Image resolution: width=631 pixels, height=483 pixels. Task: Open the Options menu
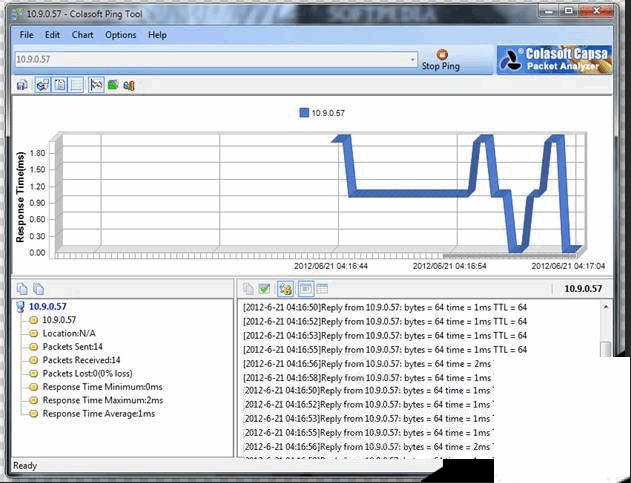tap(121, 35)
